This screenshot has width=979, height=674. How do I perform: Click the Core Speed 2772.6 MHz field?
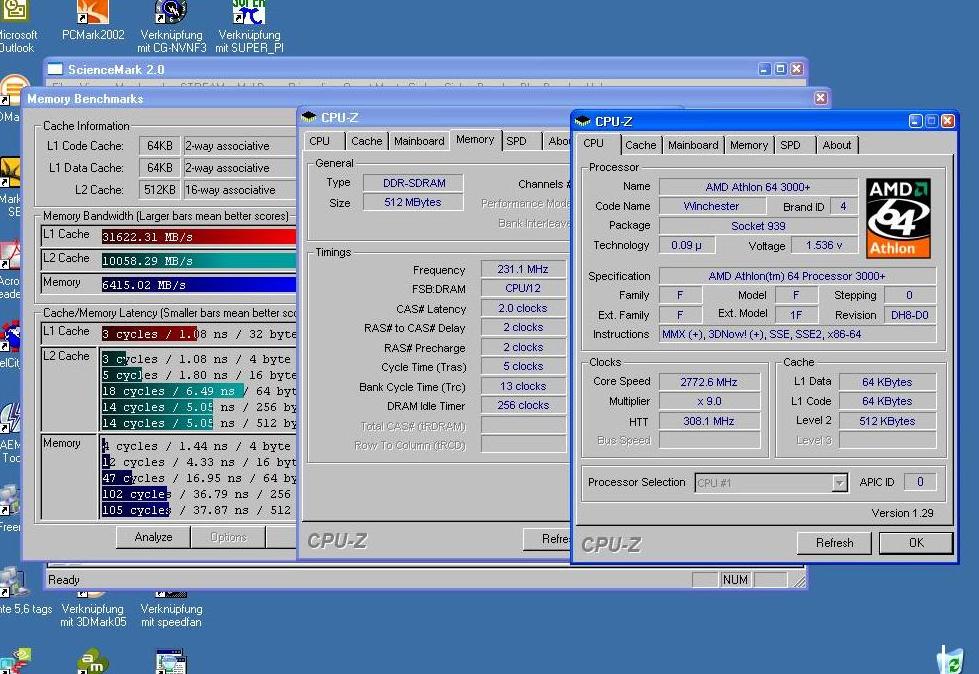[709, 382]
